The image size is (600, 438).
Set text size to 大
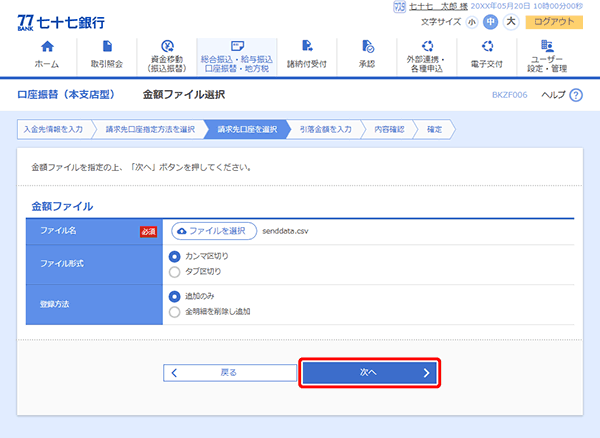pyautogui.click(x=511, y=22)
